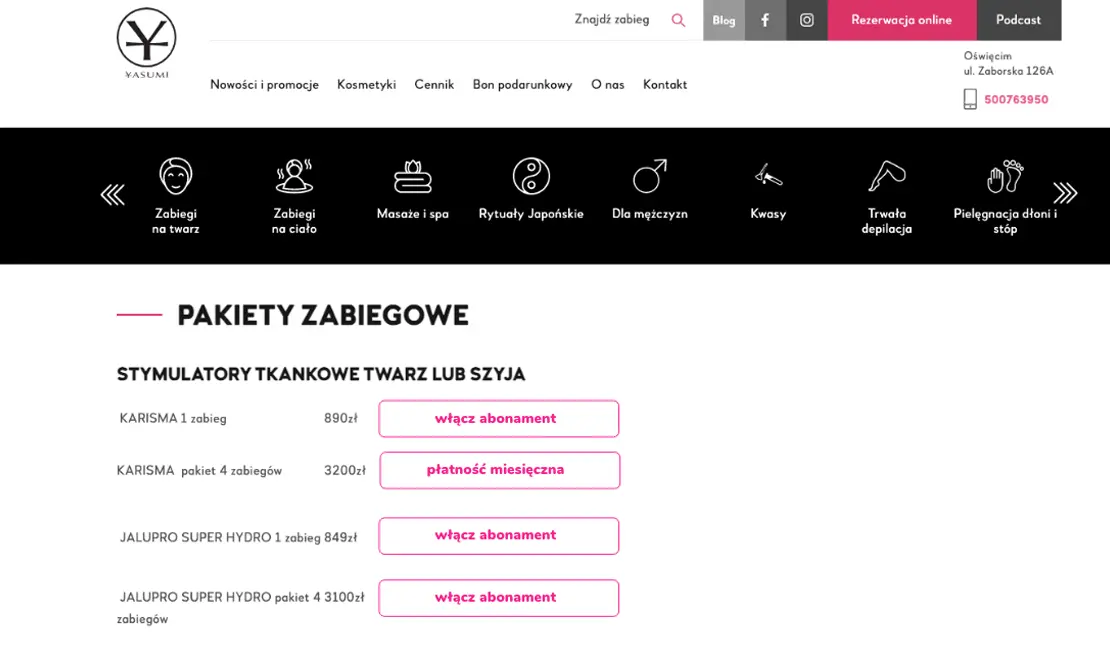Enable abonament for KARISMA 1 zabieg
This screenshot has height=662, width=1110.
tap(498, 418)
